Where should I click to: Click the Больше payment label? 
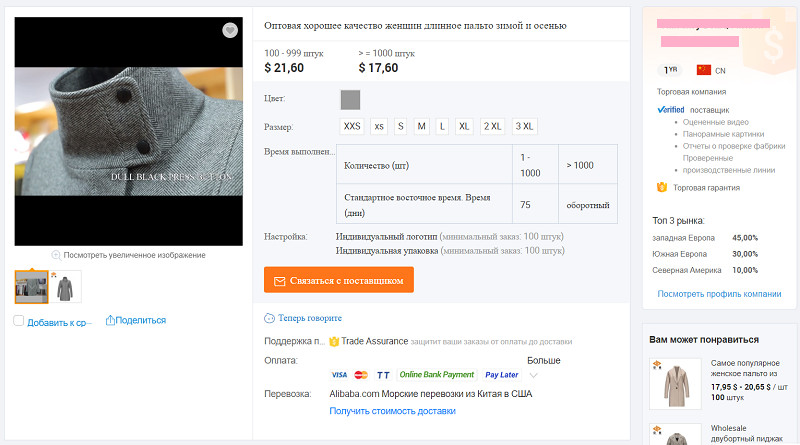point(543,360)
